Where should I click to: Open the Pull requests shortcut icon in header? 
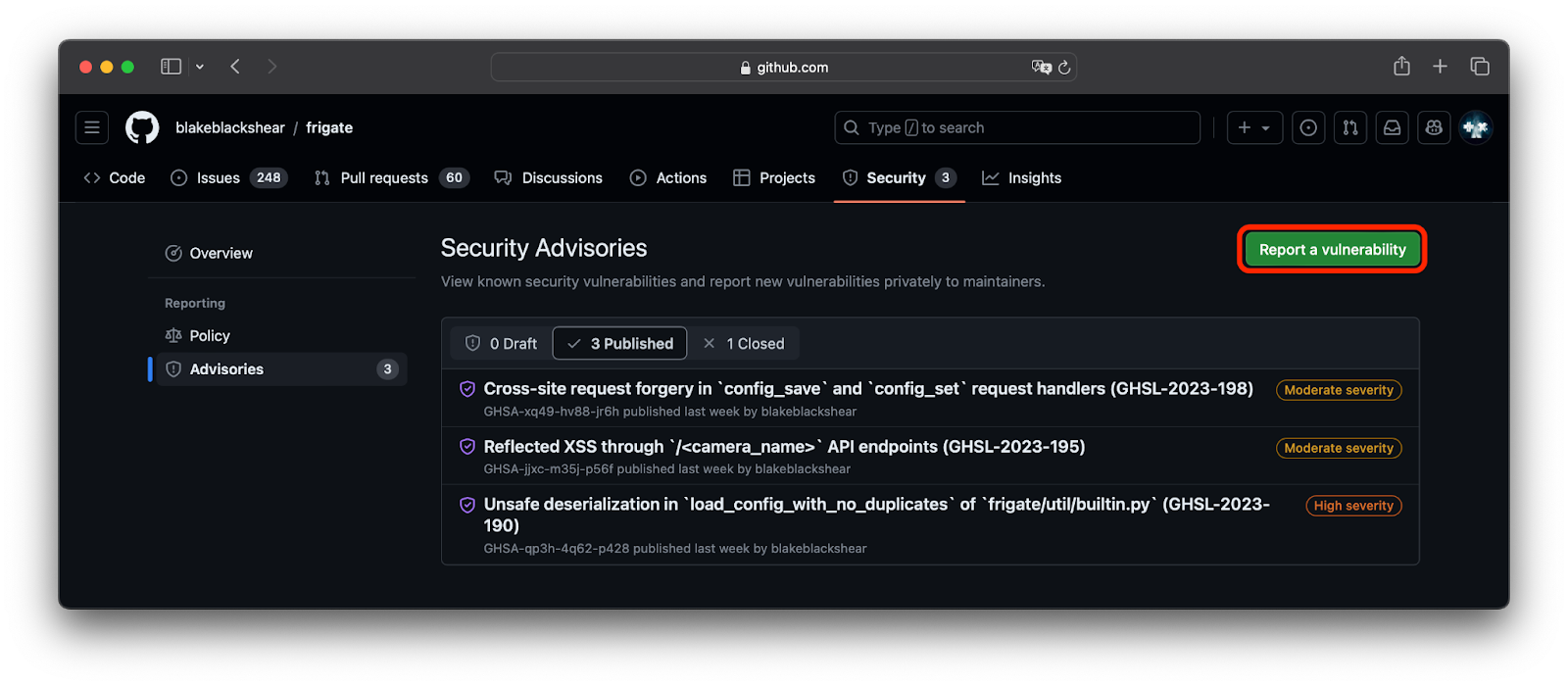point(1350,127)
